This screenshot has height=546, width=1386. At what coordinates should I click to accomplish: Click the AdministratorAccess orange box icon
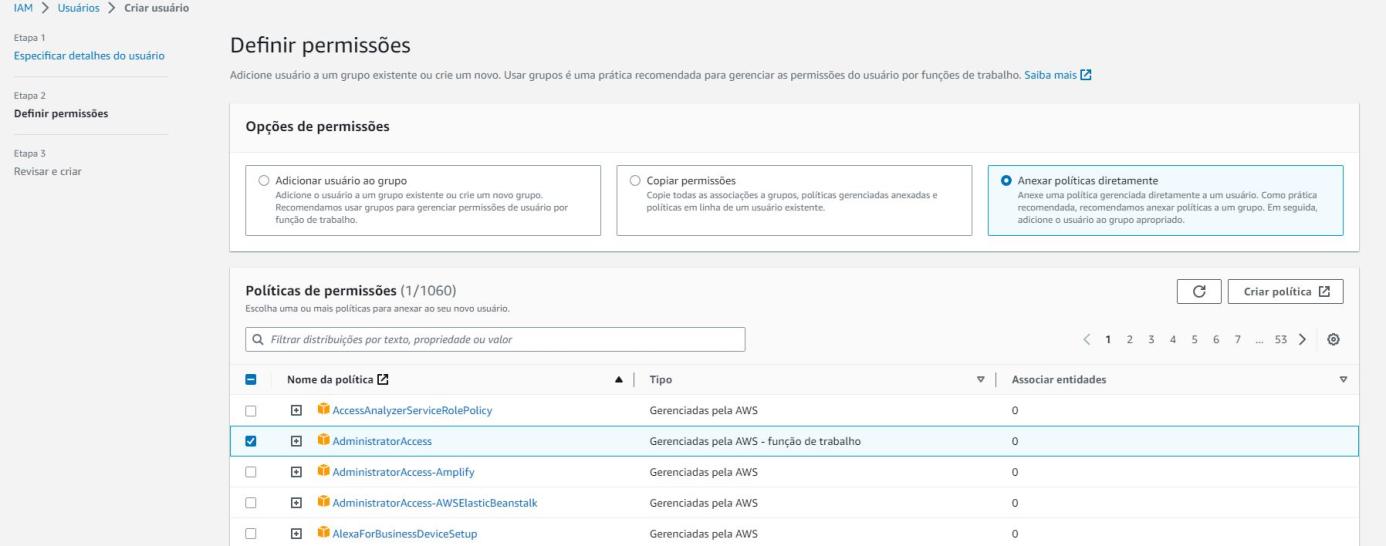coord(323,440)
